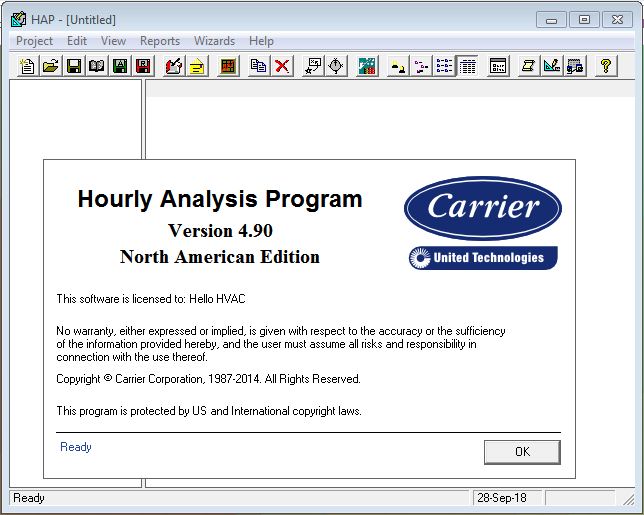Click the United Technologies badge

(x=483, y=258)
